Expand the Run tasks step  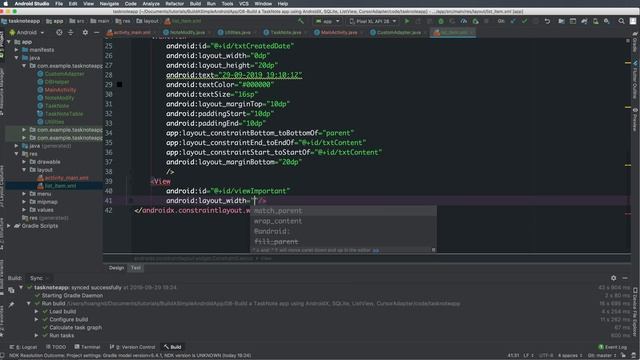(x=36, y=336)
